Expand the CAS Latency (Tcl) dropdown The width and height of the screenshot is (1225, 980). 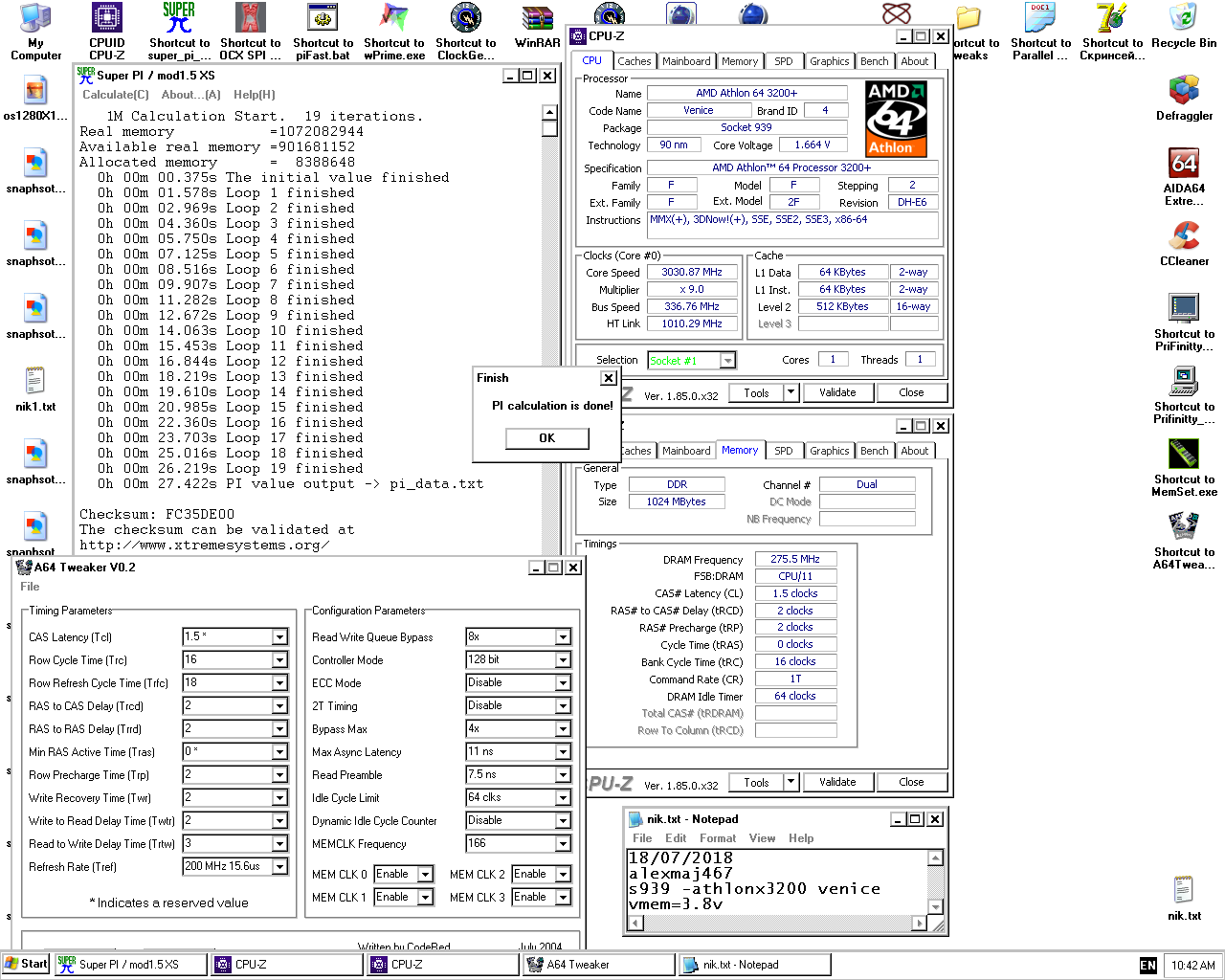tap(279, 637)
